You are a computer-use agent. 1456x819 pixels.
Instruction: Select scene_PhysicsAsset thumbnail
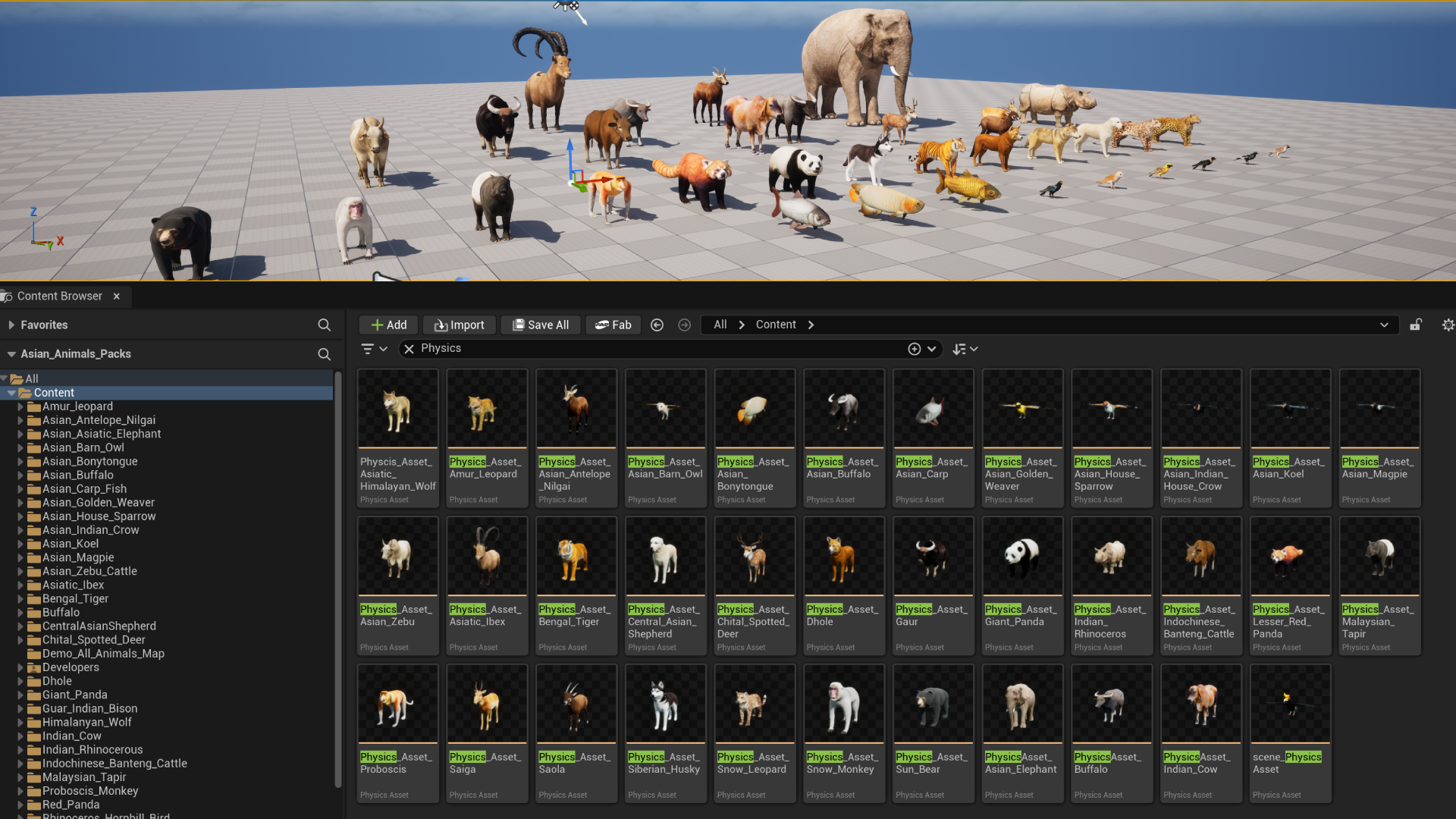tap(1291, 704)
